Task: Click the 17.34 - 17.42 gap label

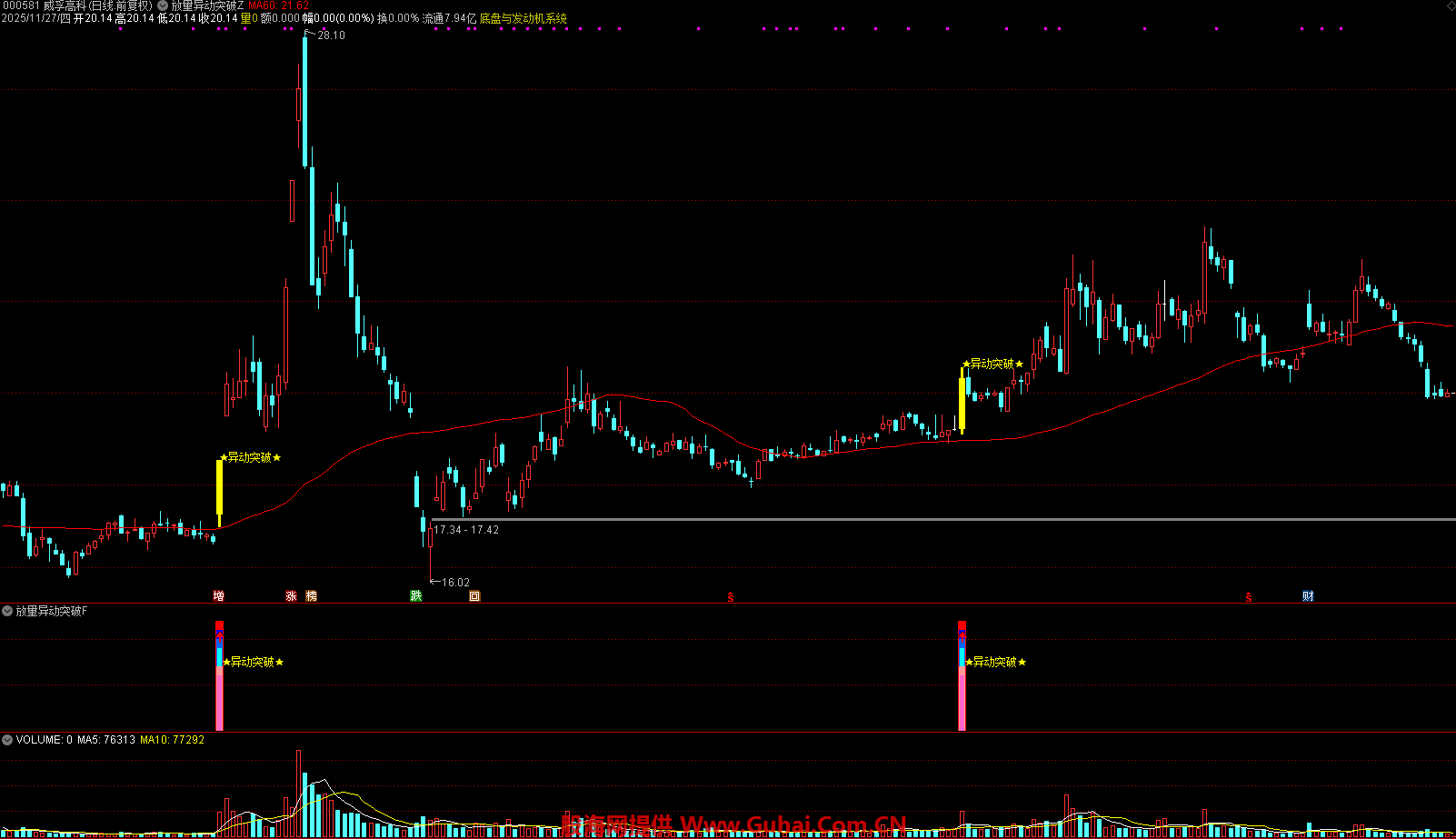Action: point(466,530)
